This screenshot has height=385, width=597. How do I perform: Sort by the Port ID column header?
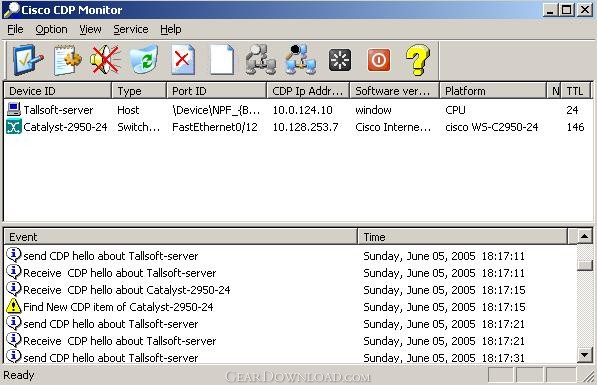click(x=216, y=91)
